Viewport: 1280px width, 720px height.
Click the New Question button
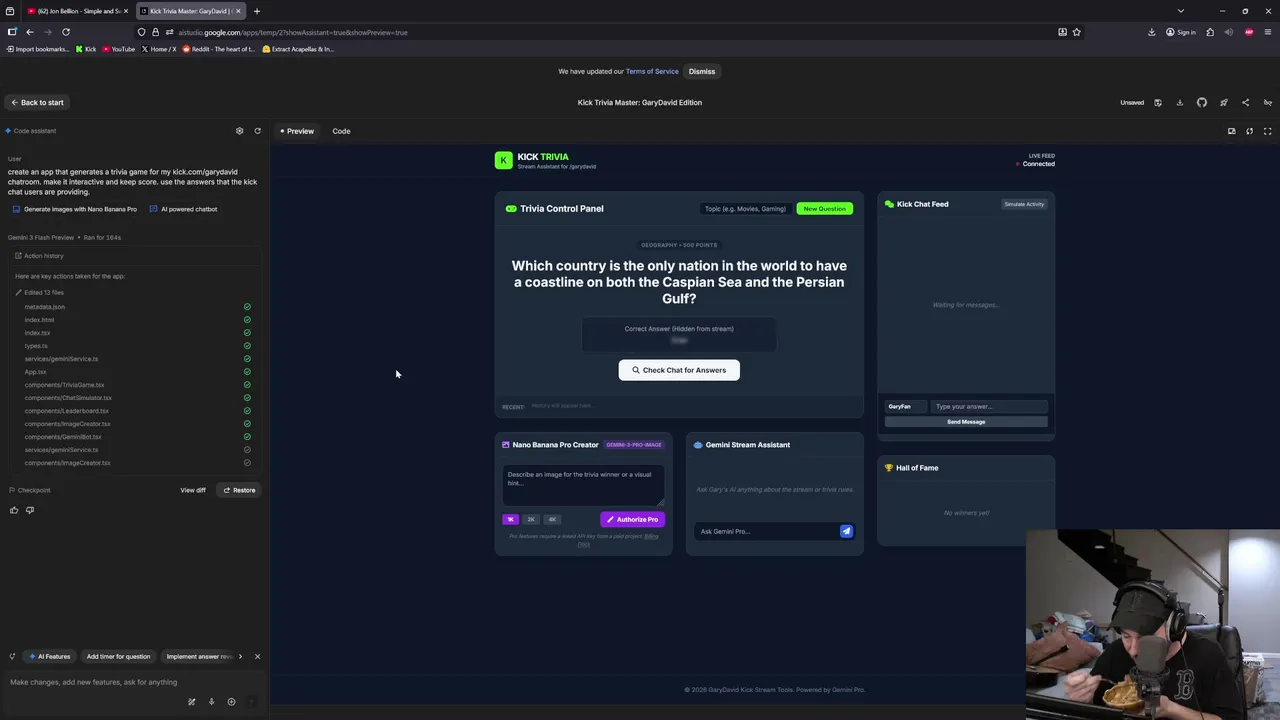[824, 208]
